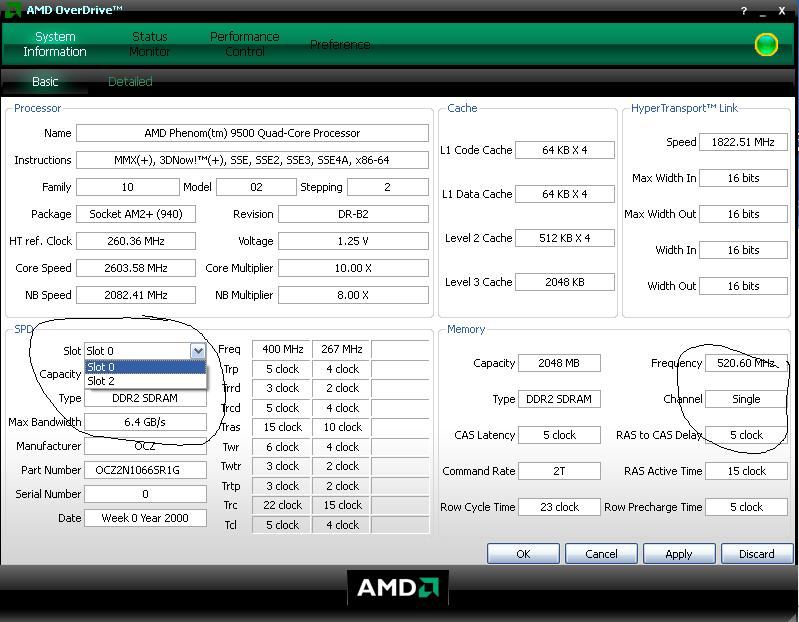Click the Level 2 Cache 512 KB X 4
Viewport: 799px width, 622px height.
pyautogui.click(x=565, y=238)
